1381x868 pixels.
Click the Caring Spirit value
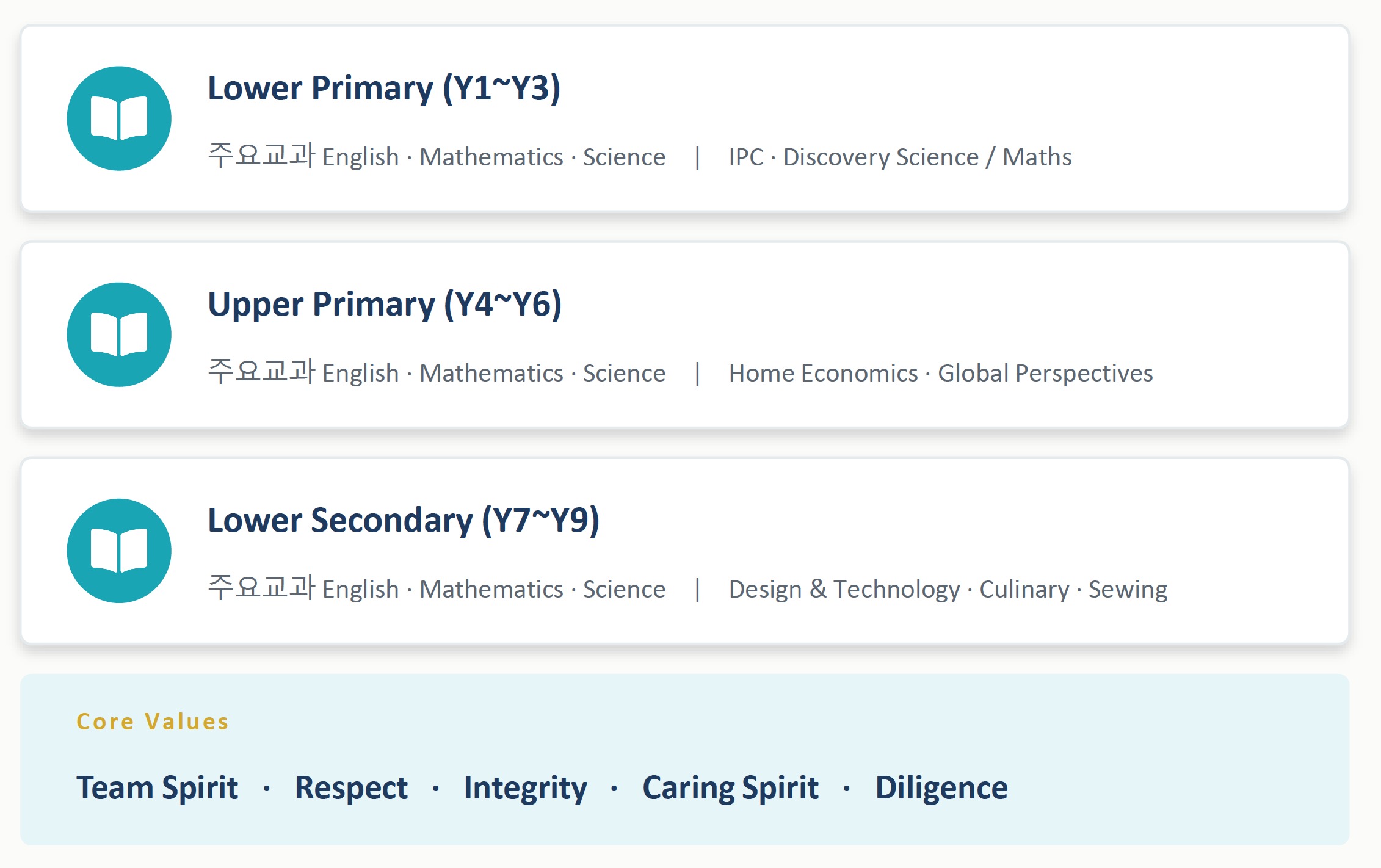coord(730,788)
